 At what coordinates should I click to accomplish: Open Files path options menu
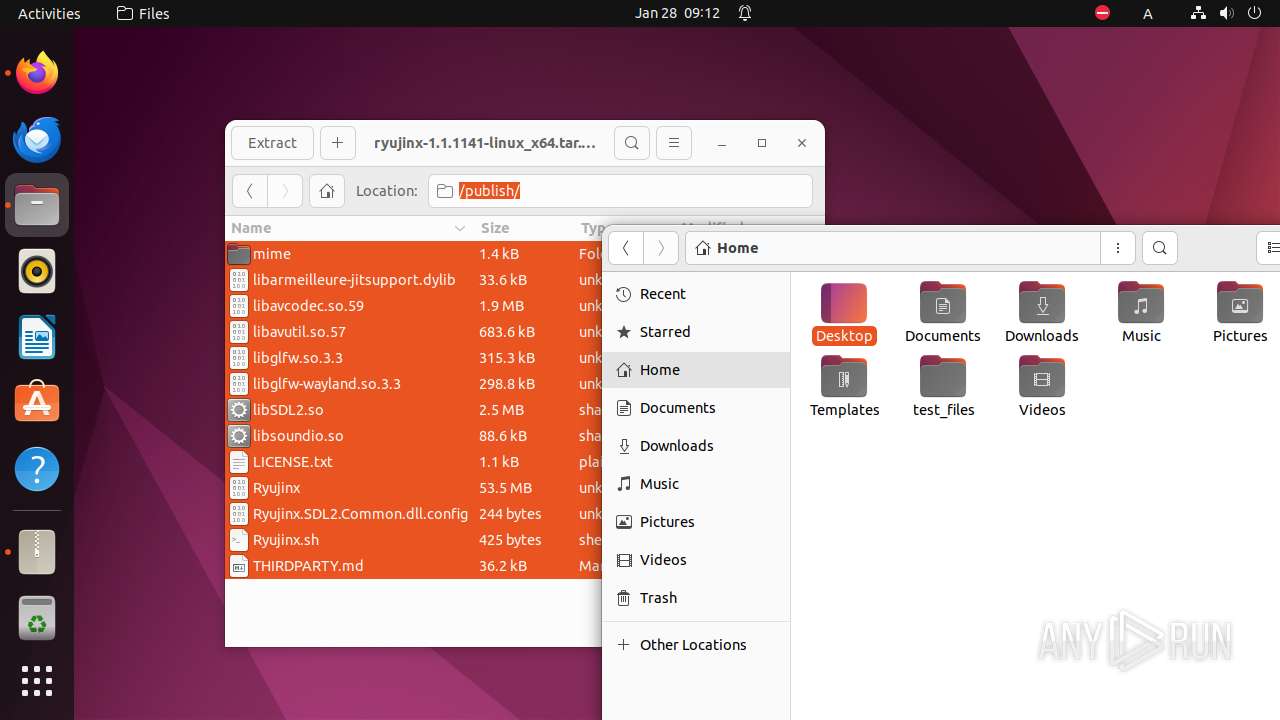1118,248
